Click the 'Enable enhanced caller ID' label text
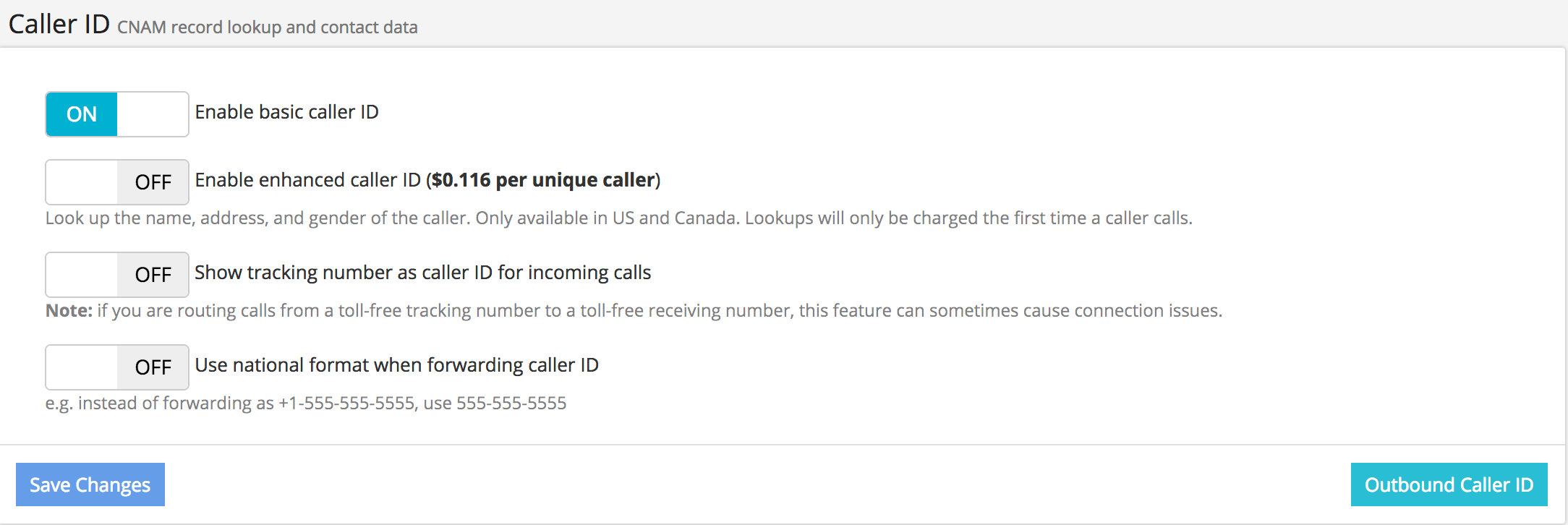The image size is (1568, 525). 307,180
